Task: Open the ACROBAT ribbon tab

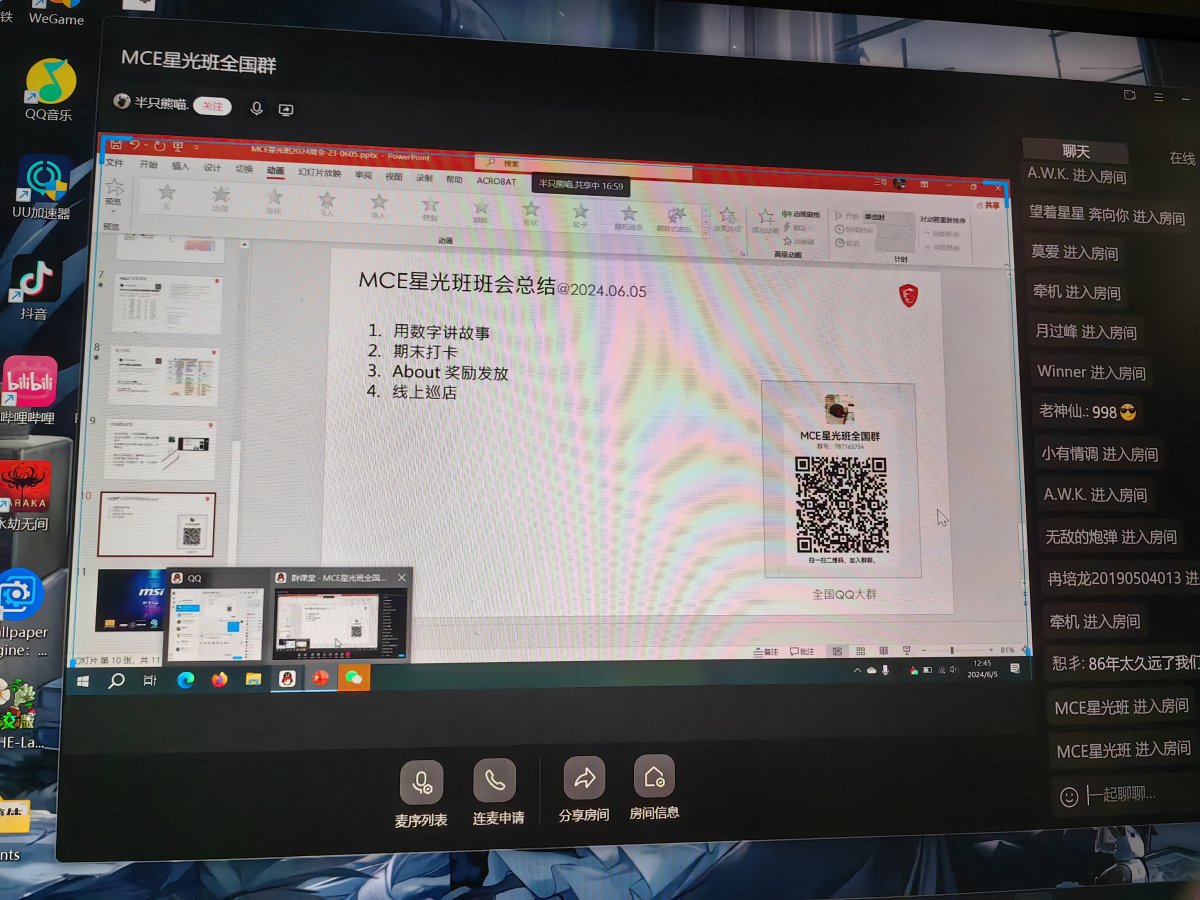Action: [x=496, y=181]
